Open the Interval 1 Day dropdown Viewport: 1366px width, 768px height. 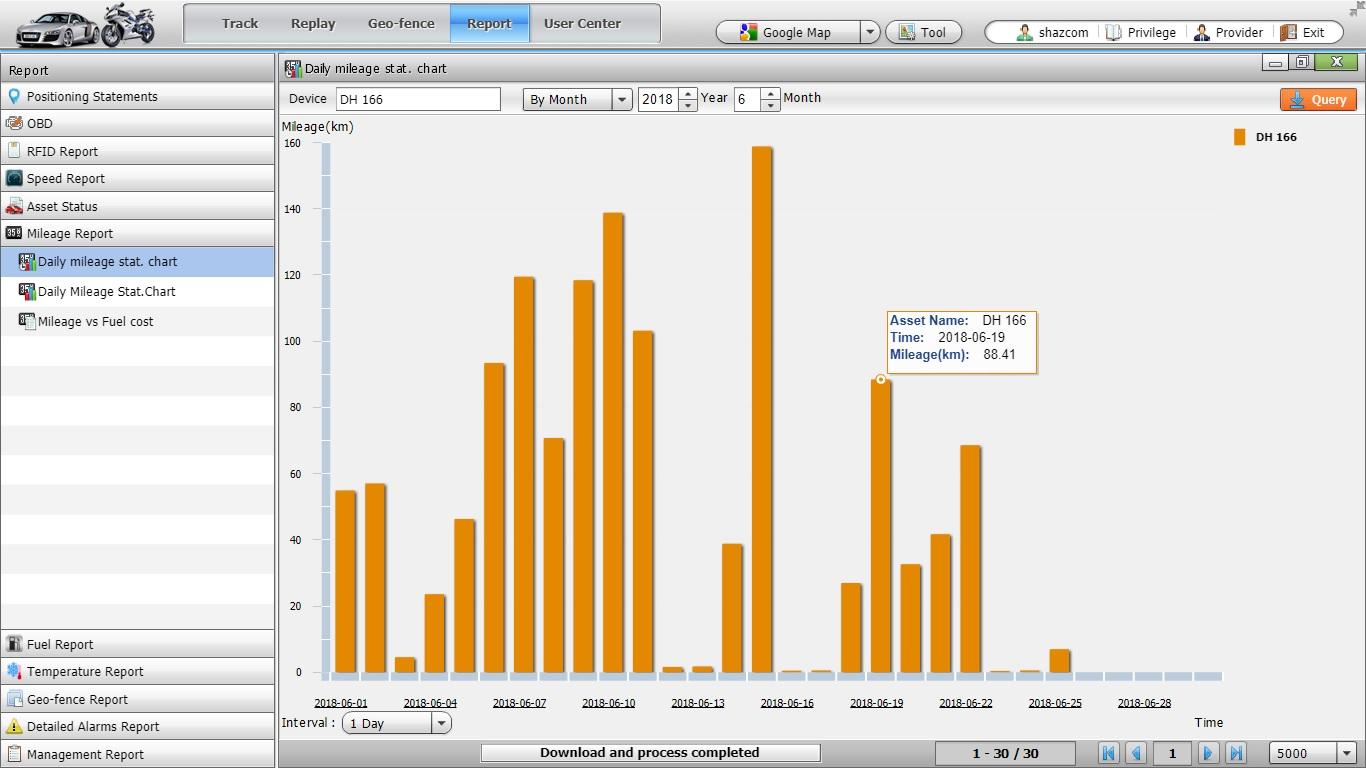pyautogui.click(x=441, y=724)
